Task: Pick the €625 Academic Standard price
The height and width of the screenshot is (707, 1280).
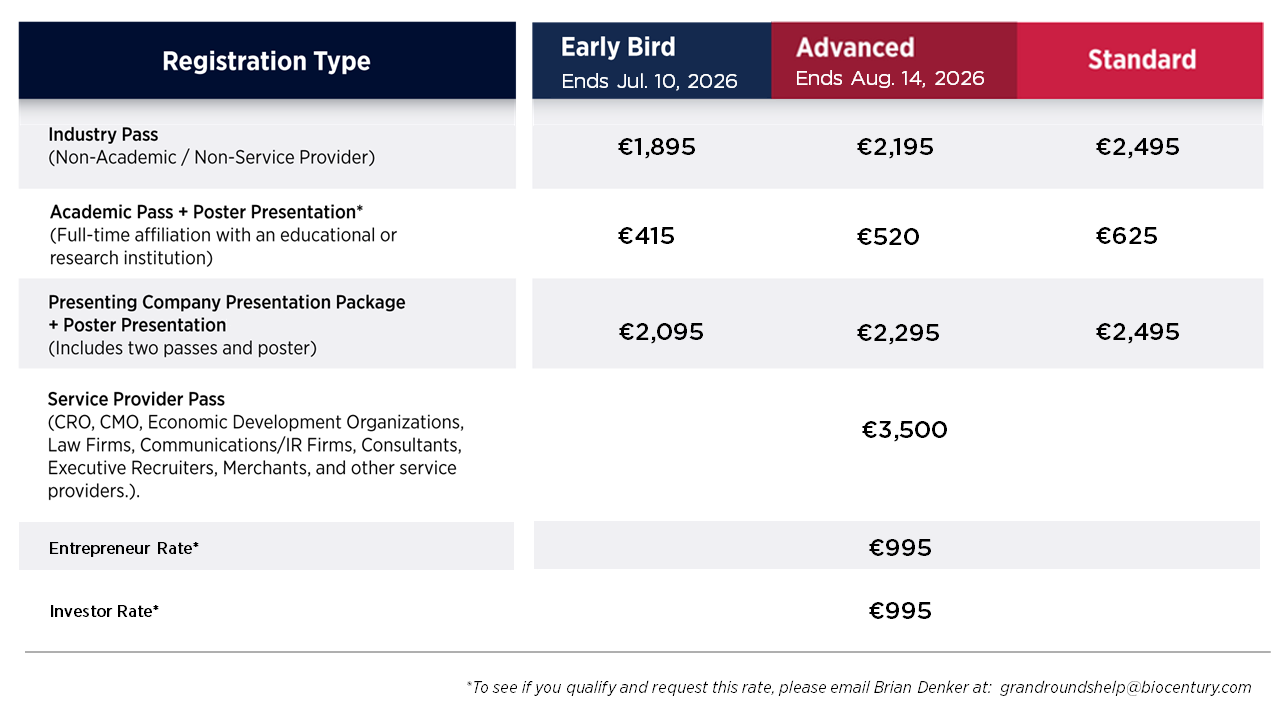Action: pyautogui.click(x=1126, y=236)
